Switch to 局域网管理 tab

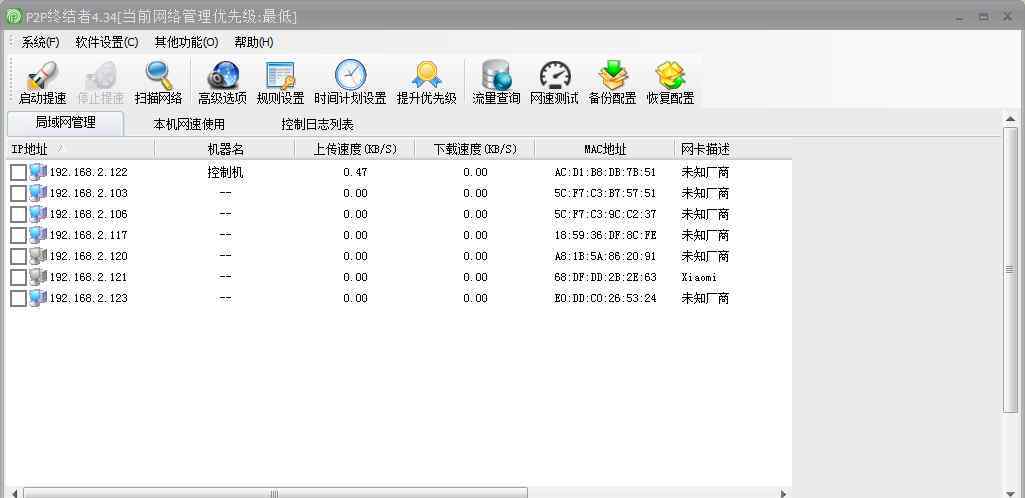[x=65, y=123]
